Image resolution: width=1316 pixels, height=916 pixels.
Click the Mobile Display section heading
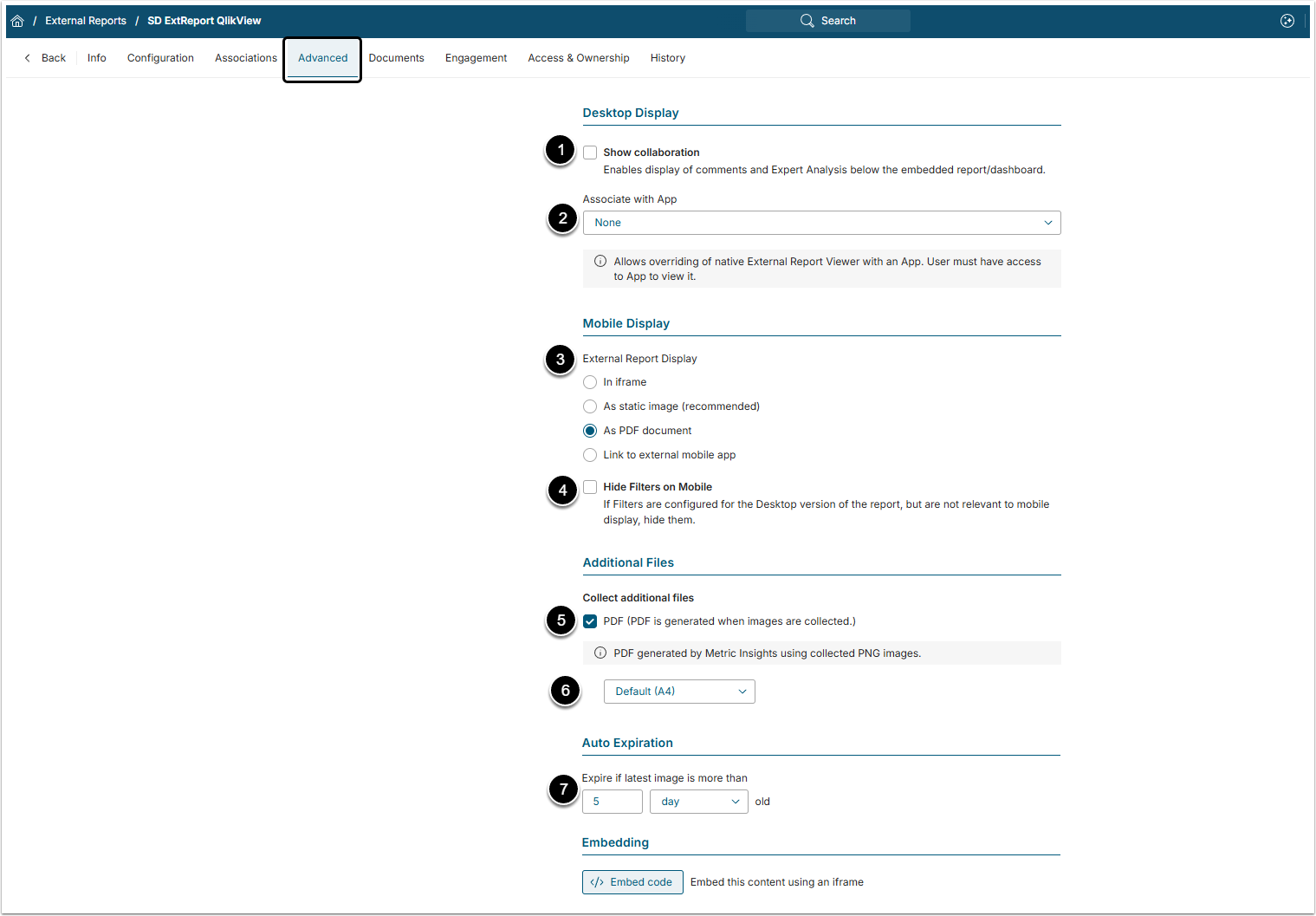[626, 323]
